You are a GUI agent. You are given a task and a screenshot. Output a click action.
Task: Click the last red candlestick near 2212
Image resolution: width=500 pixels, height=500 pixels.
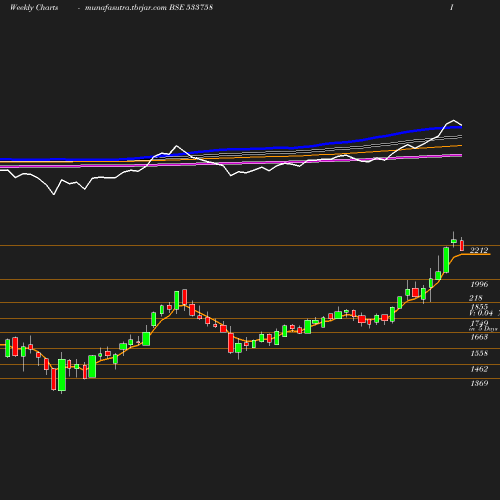tap(462, 245)
